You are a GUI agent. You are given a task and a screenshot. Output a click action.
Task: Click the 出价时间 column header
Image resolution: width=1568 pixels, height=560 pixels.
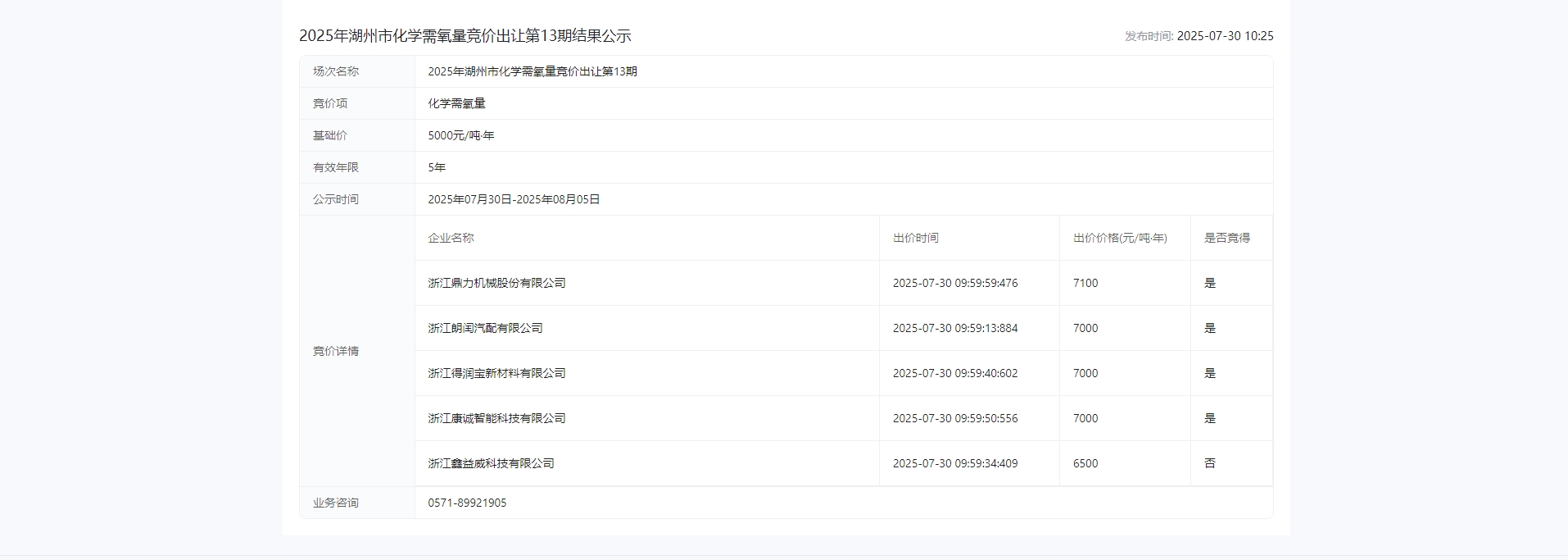(915, 238)
